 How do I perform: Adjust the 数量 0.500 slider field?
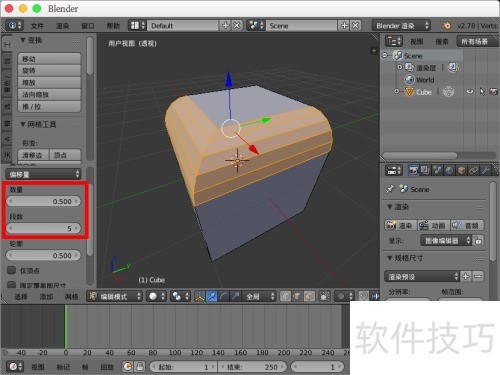pos(43,201)
